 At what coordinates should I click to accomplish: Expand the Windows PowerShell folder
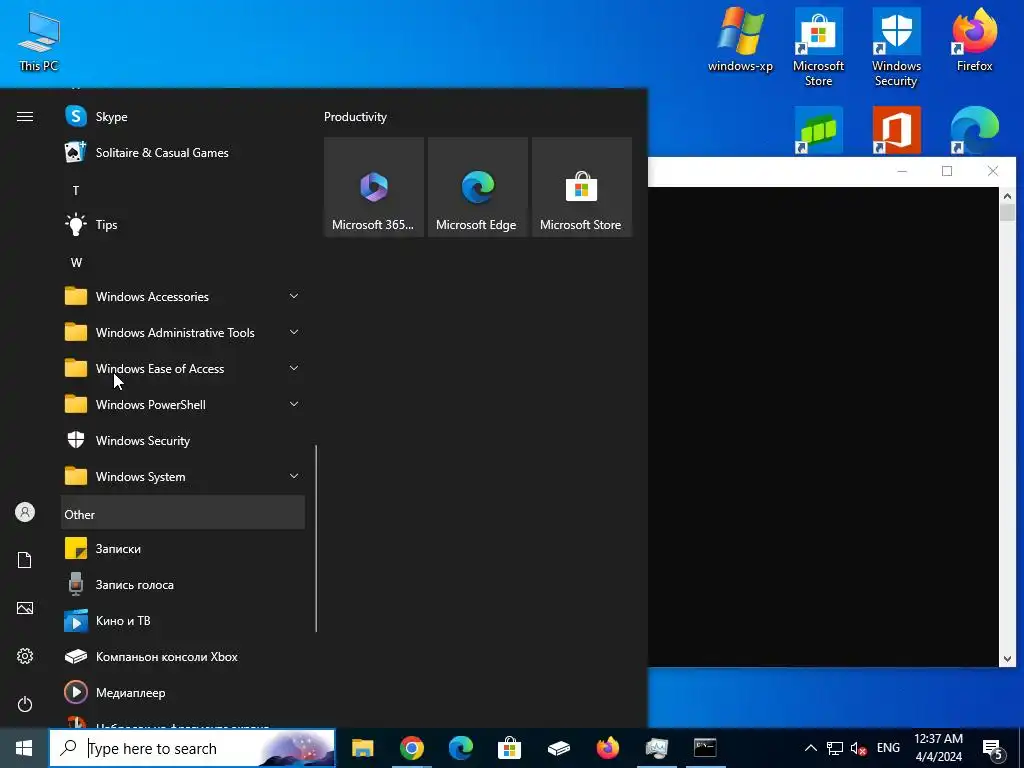[183, 405]
